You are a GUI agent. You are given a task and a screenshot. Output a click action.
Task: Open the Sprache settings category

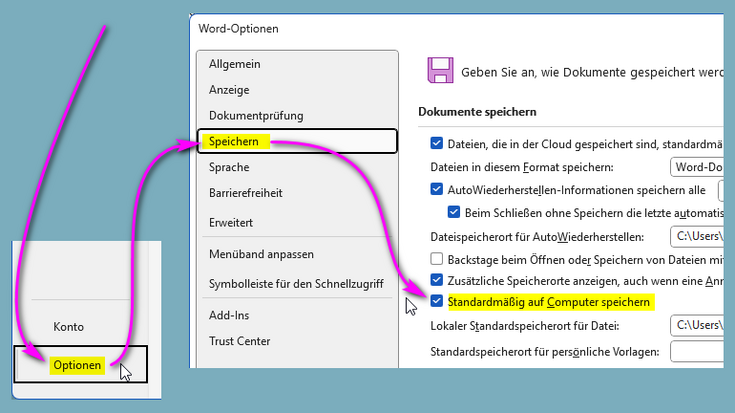pyautogui.click(x=229, y=167)
